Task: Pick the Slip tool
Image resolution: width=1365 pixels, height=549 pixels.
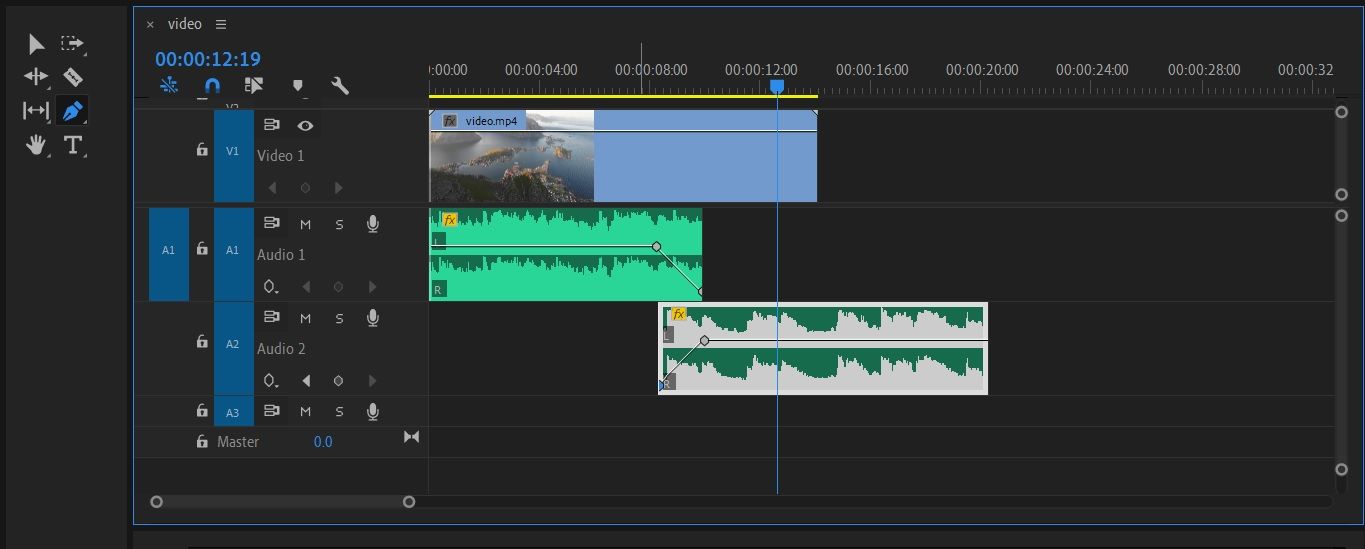Action: click(36, 111)
